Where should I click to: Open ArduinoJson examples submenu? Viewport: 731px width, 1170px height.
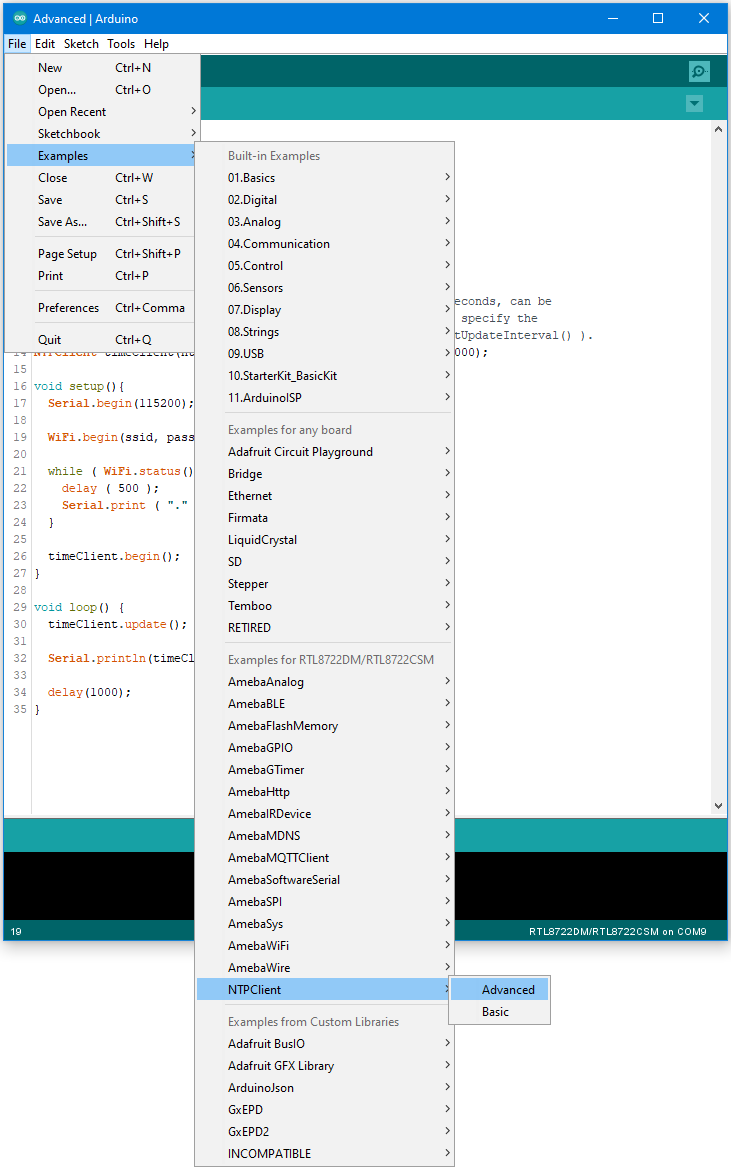coord(324,1088)
